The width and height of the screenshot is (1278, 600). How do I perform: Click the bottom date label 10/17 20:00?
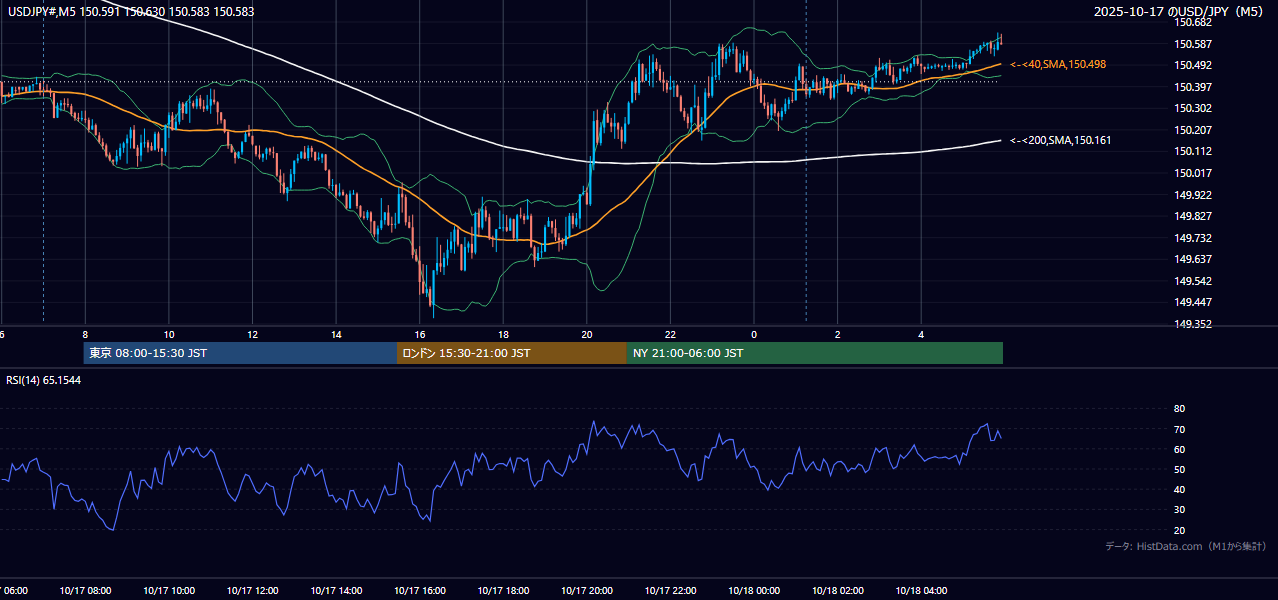587,591
